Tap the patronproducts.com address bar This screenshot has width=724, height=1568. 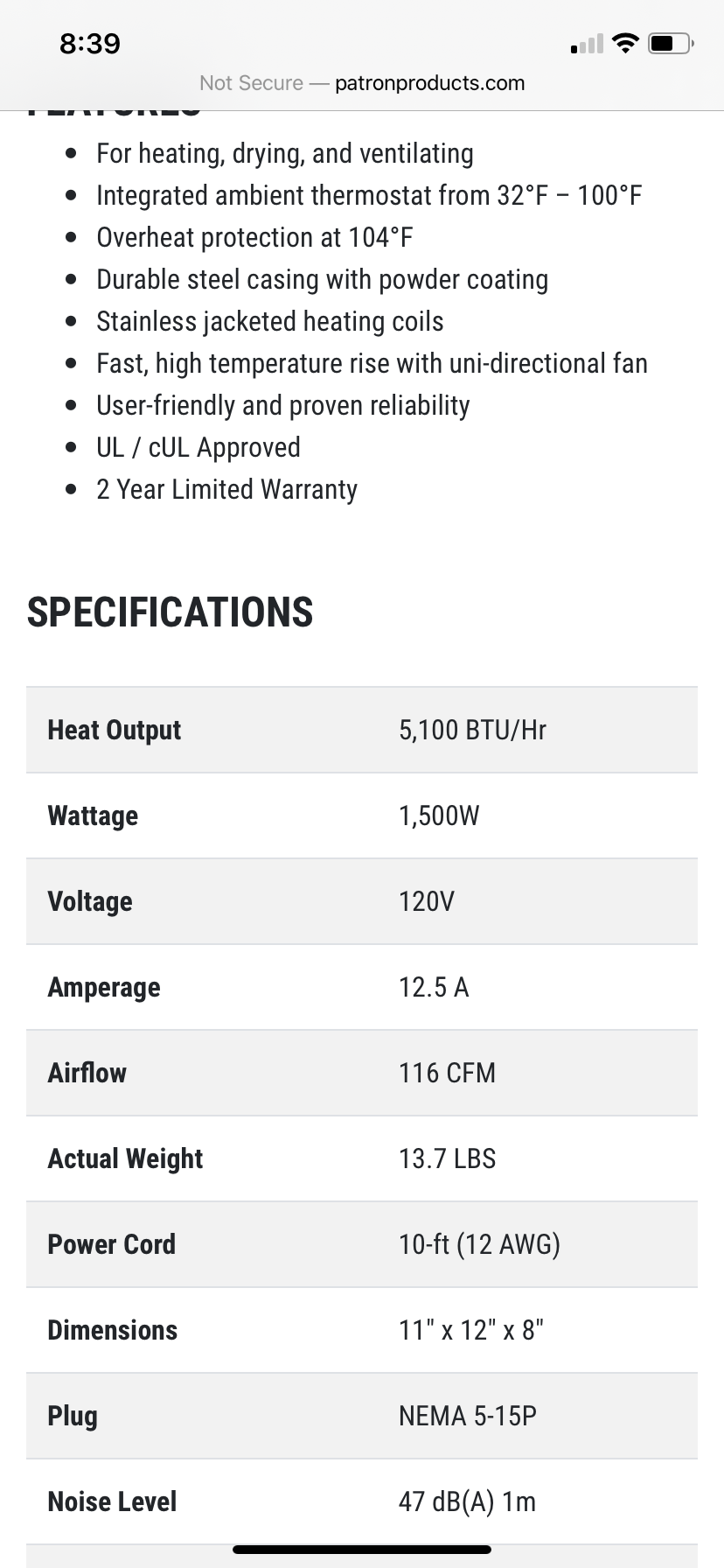[429, 83]
